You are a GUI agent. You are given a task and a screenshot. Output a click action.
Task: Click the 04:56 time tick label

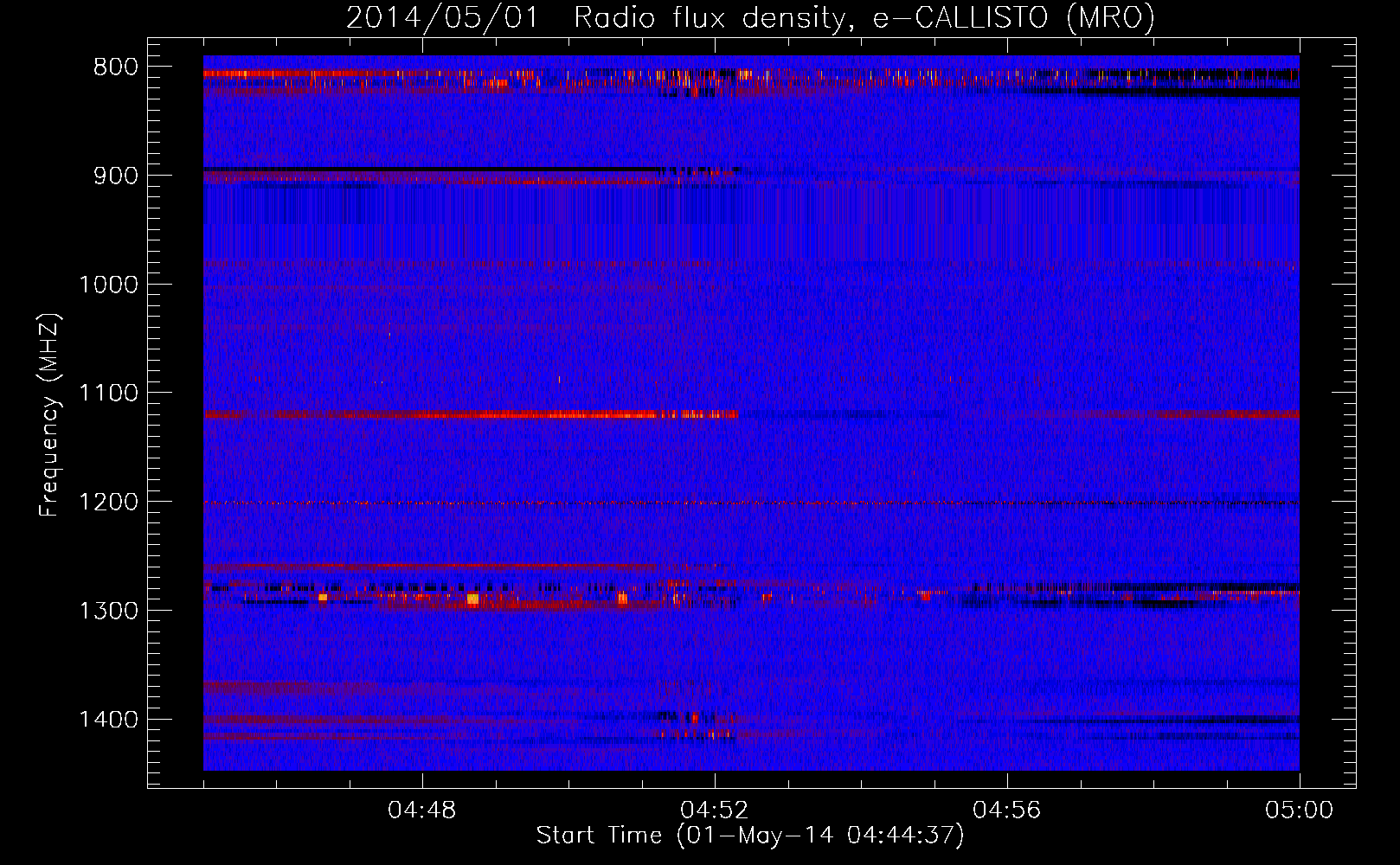click(x=1007, y=811)
